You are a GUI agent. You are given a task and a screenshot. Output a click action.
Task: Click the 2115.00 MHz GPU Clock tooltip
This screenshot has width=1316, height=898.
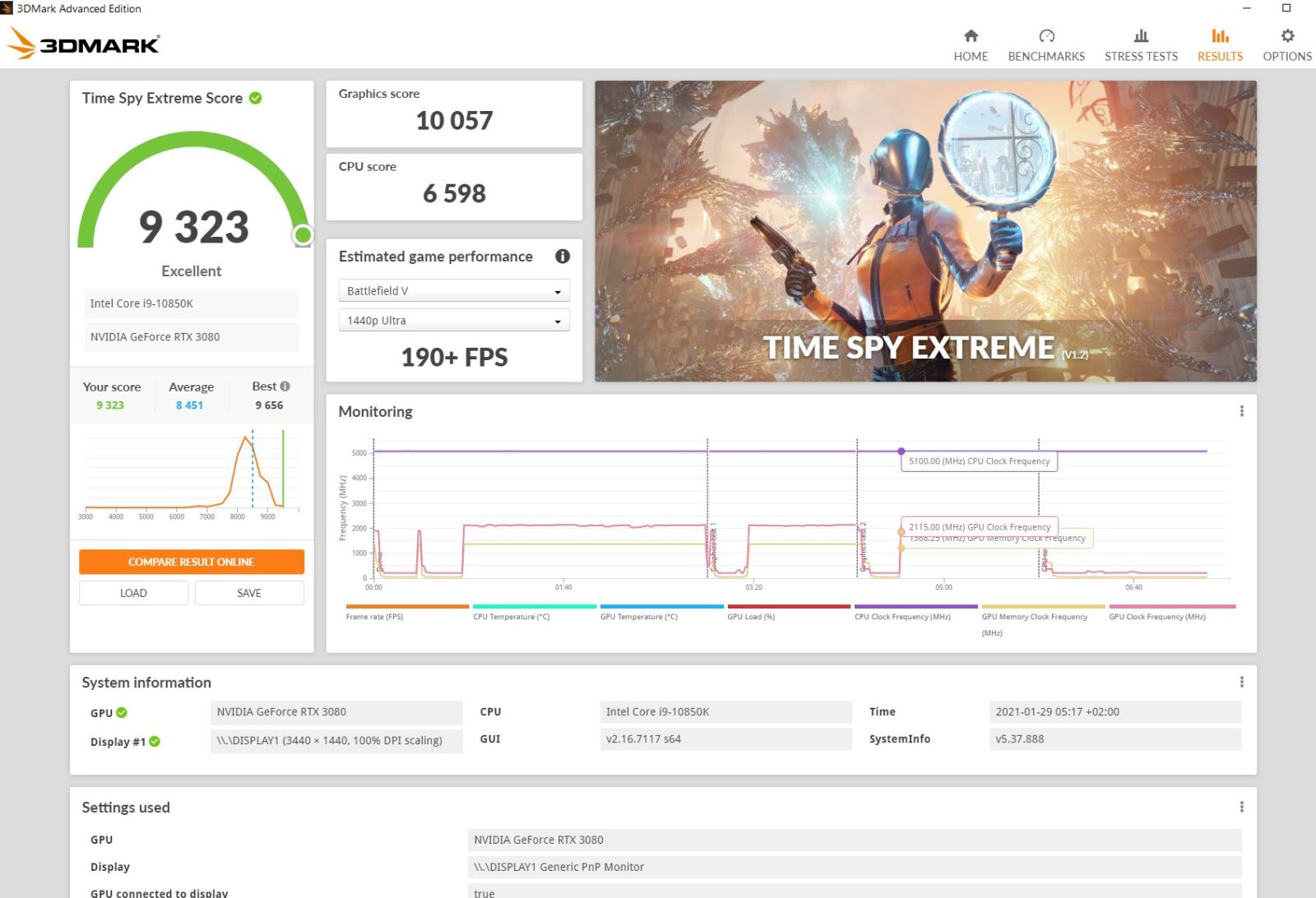pyautogui.click(x=980, y=526)
